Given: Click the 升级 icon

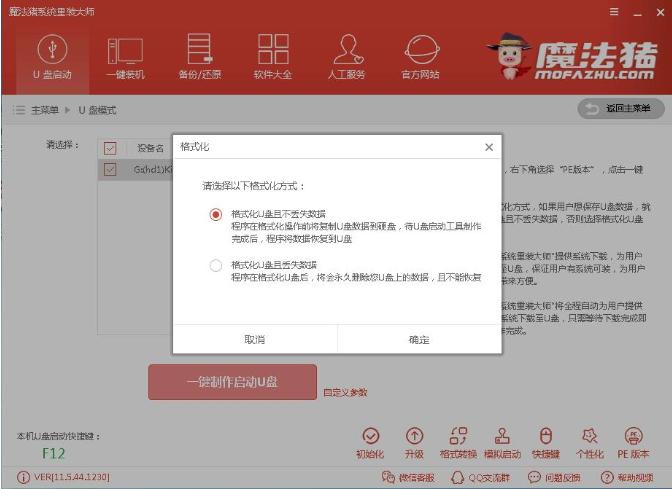Looking at the screenshot, I should coord(414,443).
